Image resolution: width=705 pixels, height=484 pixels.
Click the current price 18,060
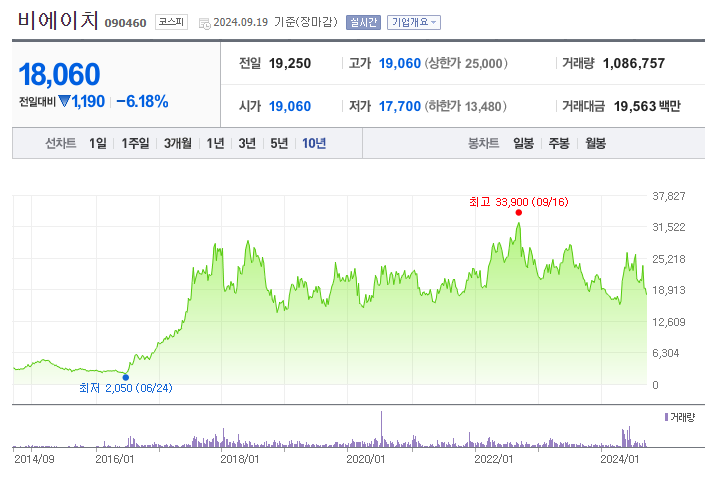[x=59, y=74]
